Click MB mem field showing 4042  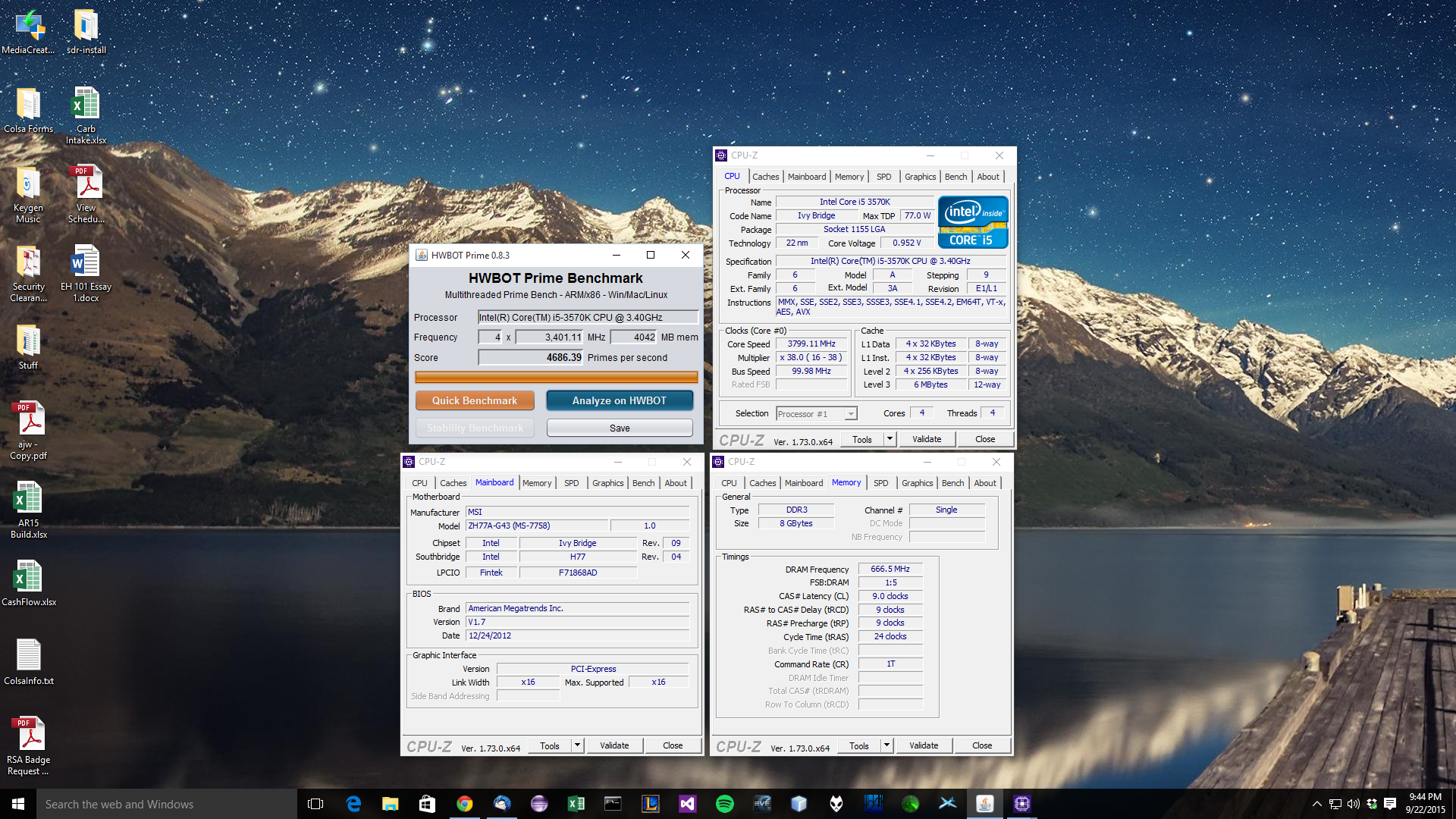(634, 337)
